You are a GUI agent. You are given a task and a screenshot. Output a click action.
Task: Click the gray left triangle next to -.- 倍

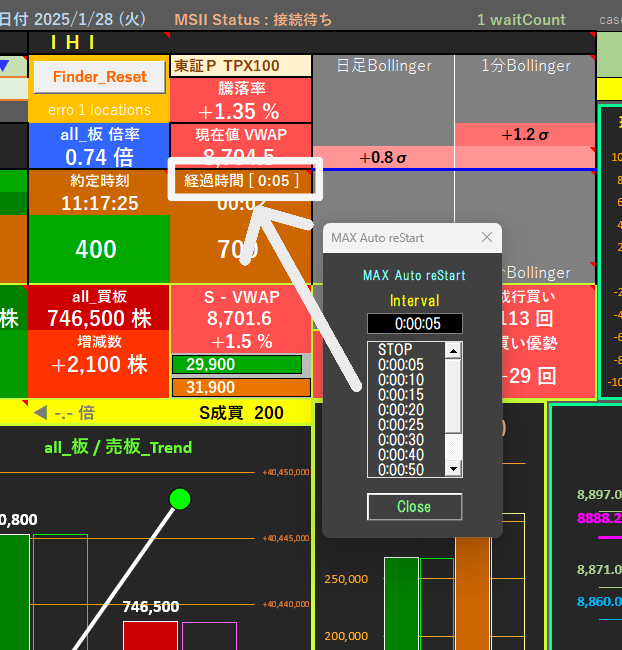click(x=40, y=412)
